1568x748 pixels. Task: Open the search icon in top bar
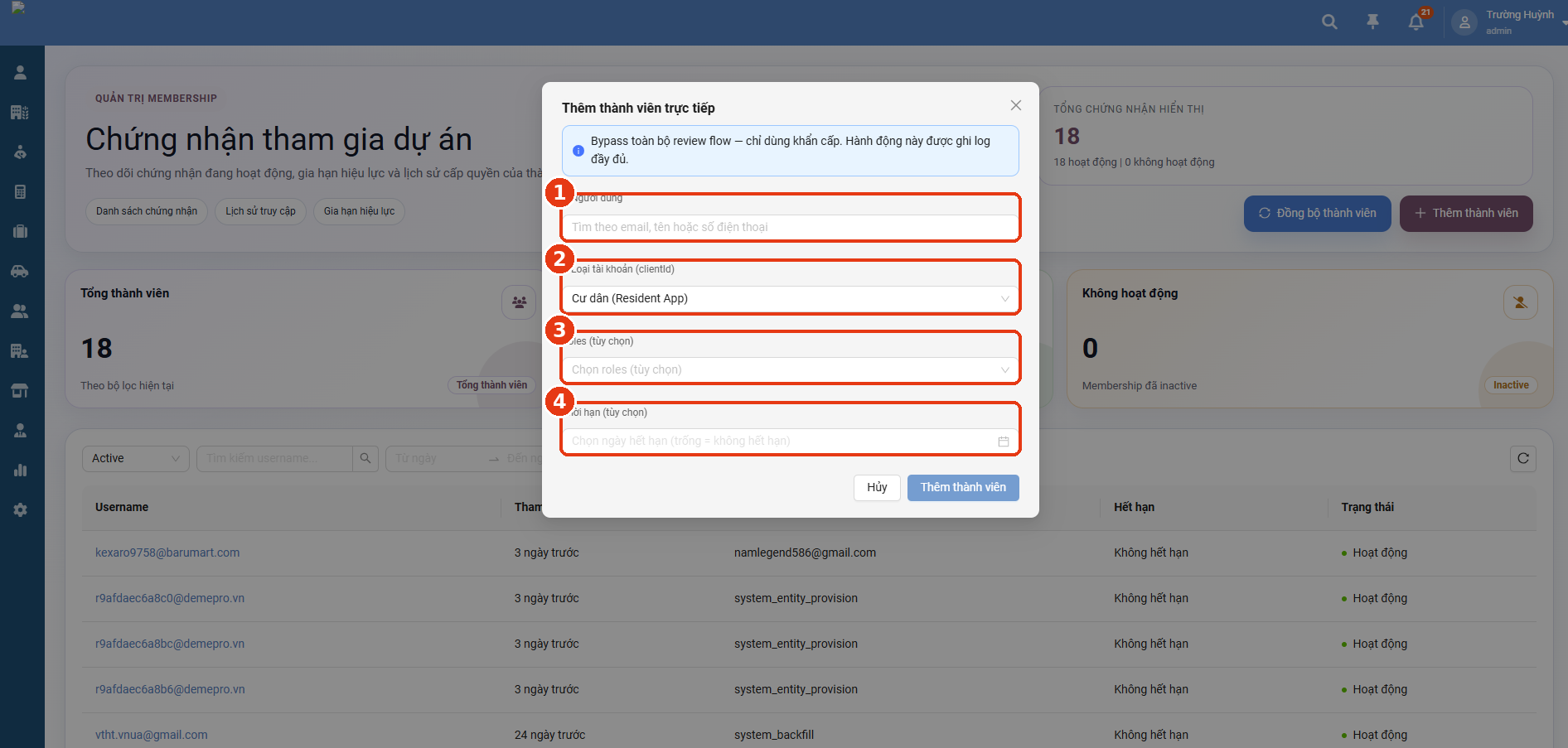click(1329, 22)
